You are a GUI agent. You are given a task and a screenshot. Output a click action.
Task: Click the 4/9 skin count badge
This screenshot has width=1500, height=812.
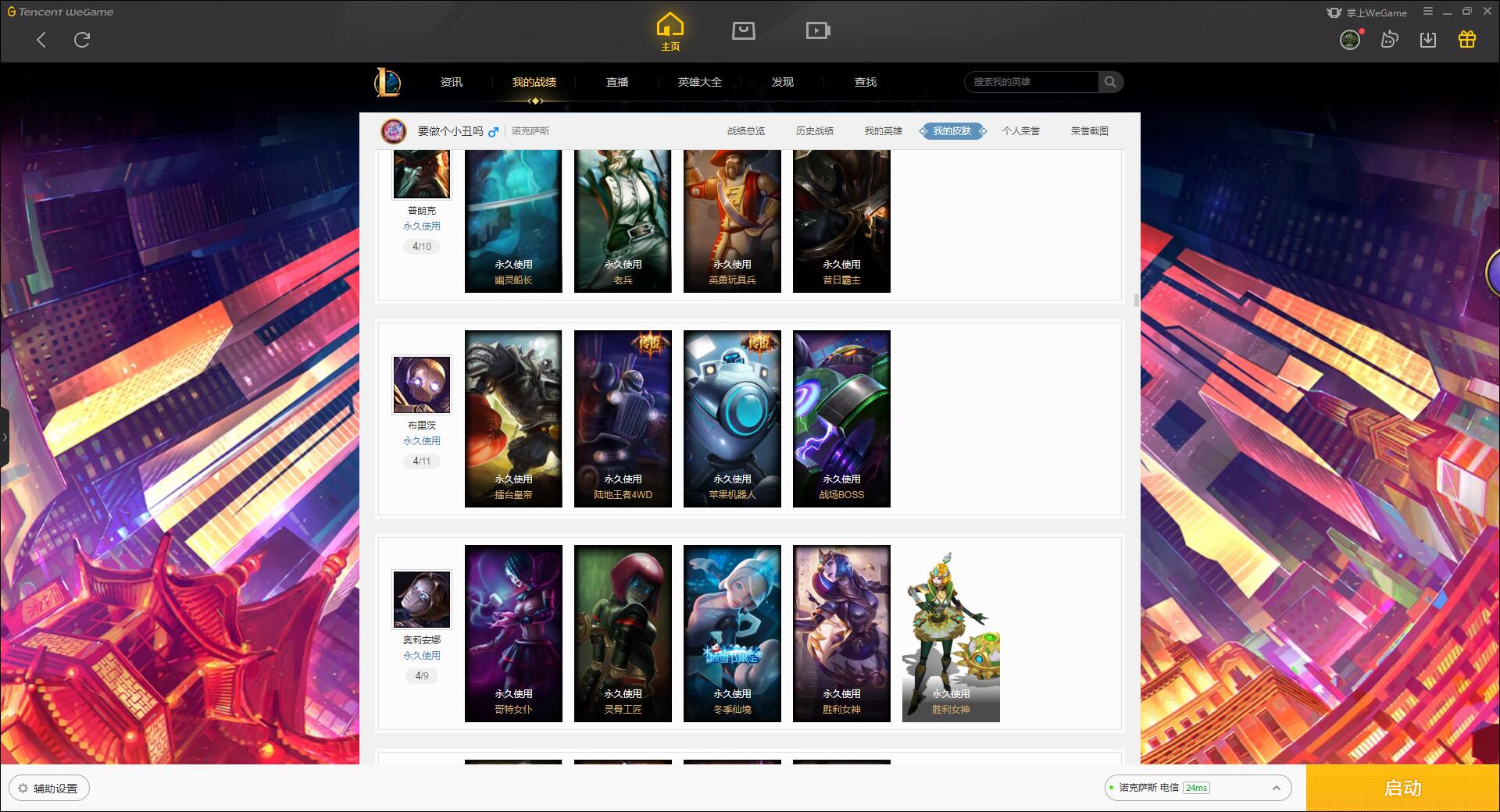[x=422, y=676]
